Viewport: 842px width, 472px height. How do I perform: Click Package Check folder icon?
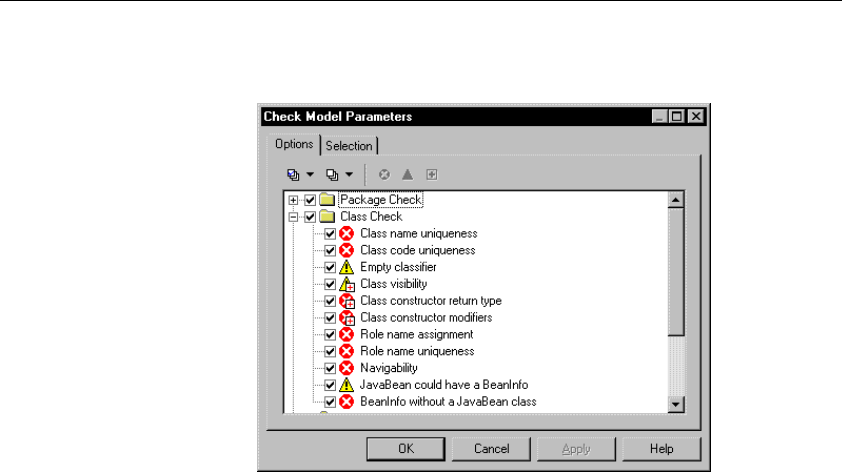point(327,200)
